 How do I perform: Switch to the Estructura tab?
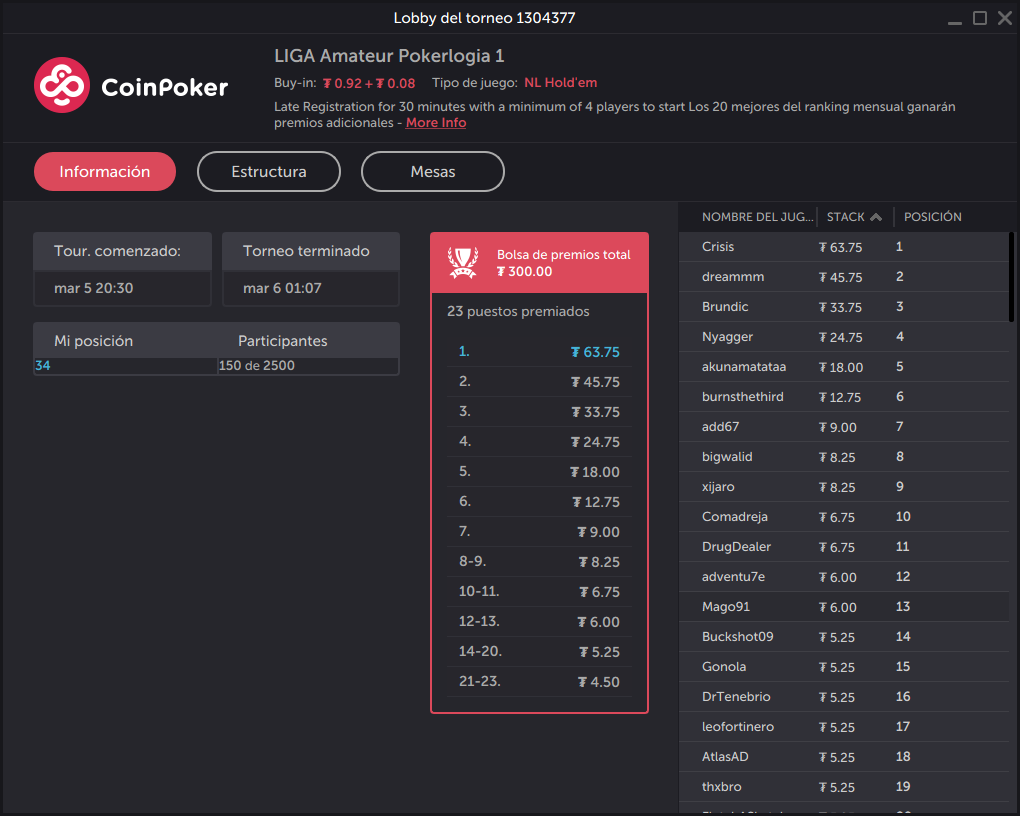pyautogui.click(x=268, y=171)
